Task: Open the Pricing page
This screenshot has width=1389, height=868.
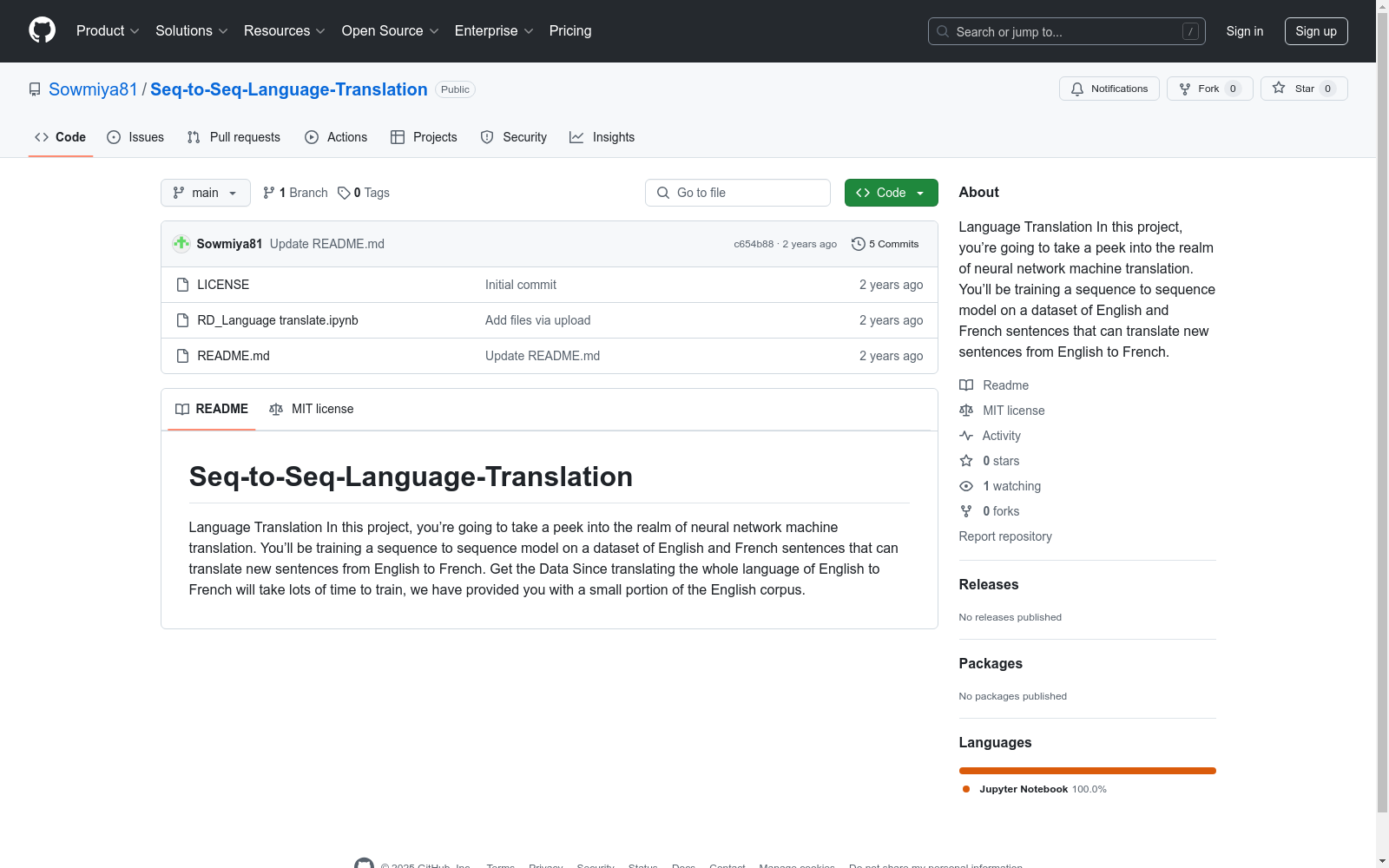Action: pyautogui.click(x=570, y=31)
